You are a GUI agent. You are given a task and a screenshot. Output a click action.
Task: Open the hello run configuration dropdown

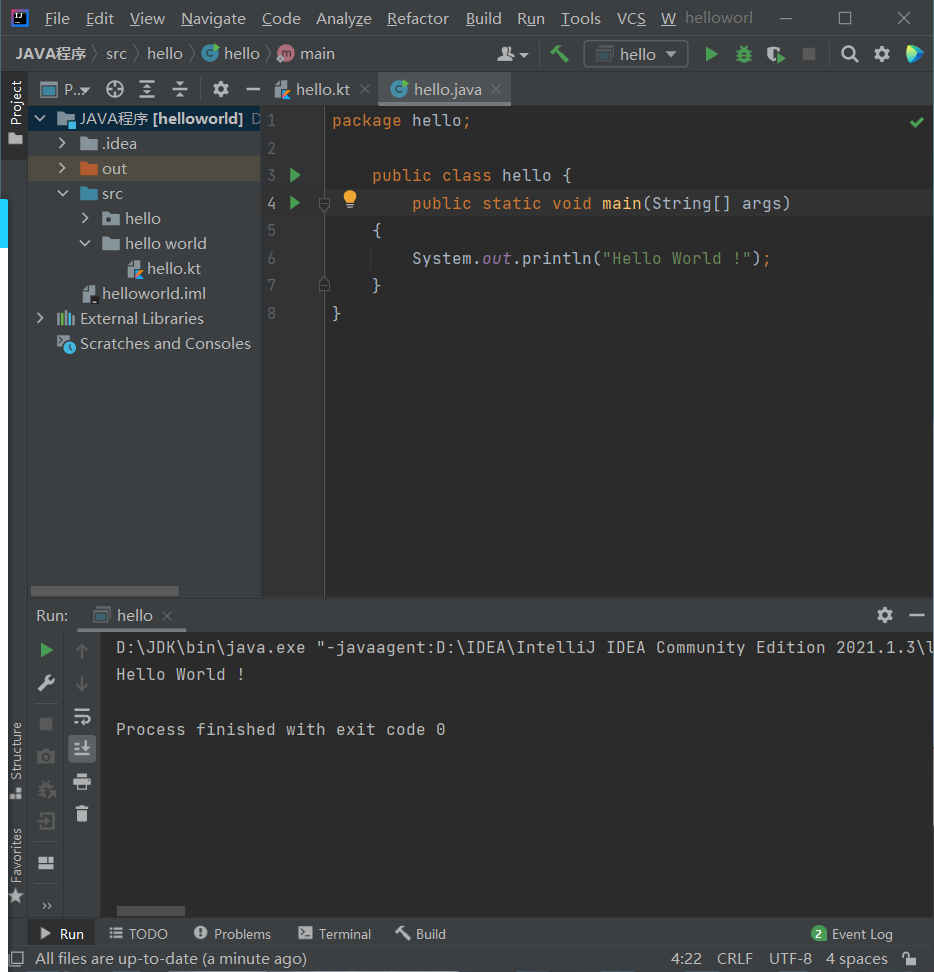pyautogui.click(x=636, y=55)
